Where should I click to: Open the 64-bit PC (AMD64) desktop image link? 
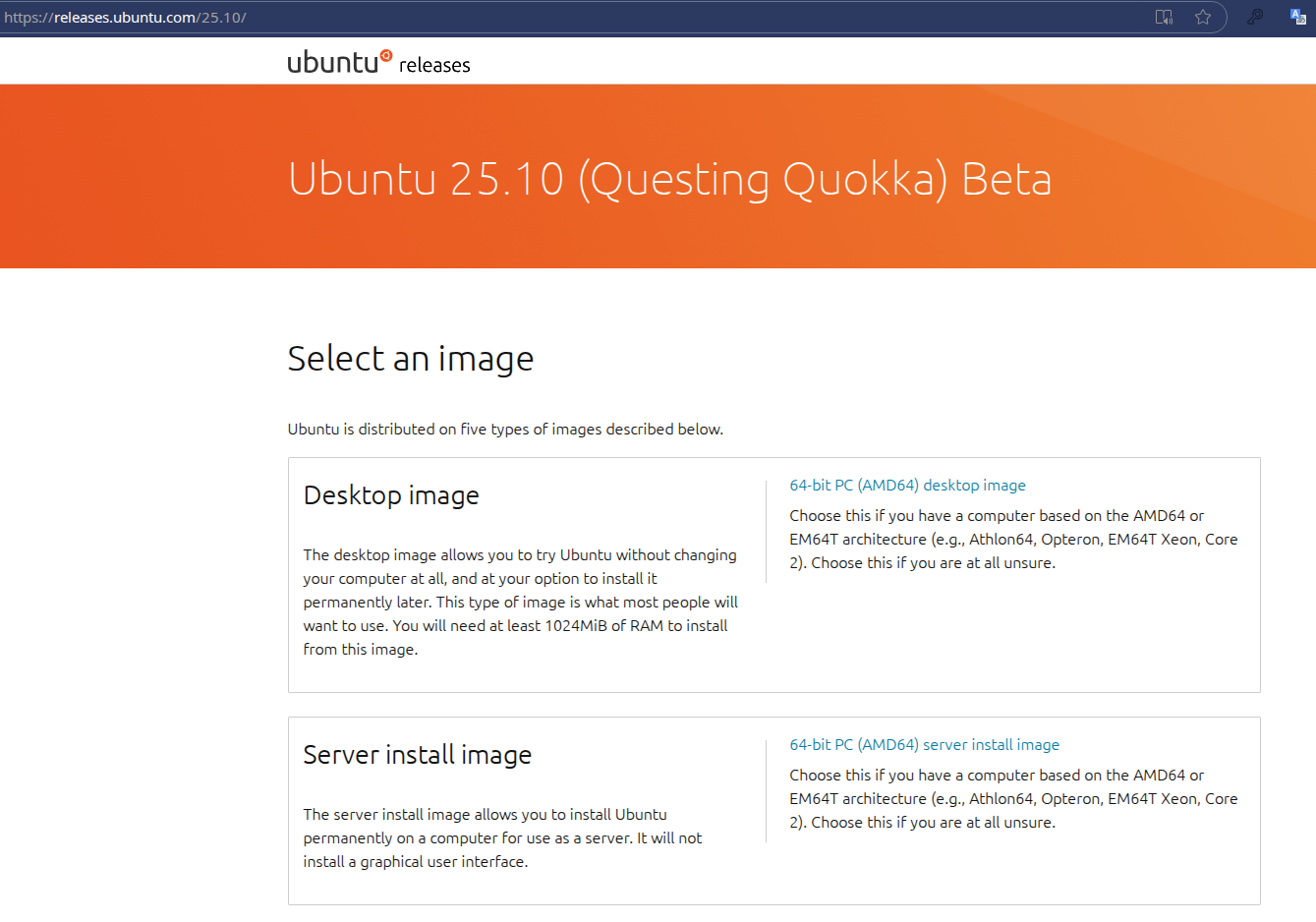(907, 486)
